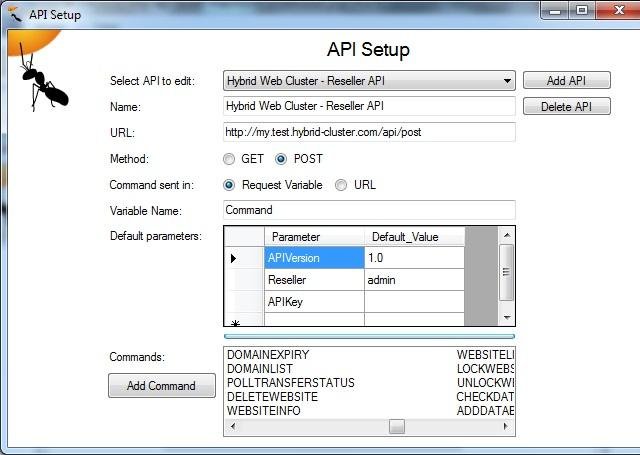The width and height of the screenshot is (640, 455).
Task: Select the CHECKDAT command in second column
Action: tap(485, 396)
